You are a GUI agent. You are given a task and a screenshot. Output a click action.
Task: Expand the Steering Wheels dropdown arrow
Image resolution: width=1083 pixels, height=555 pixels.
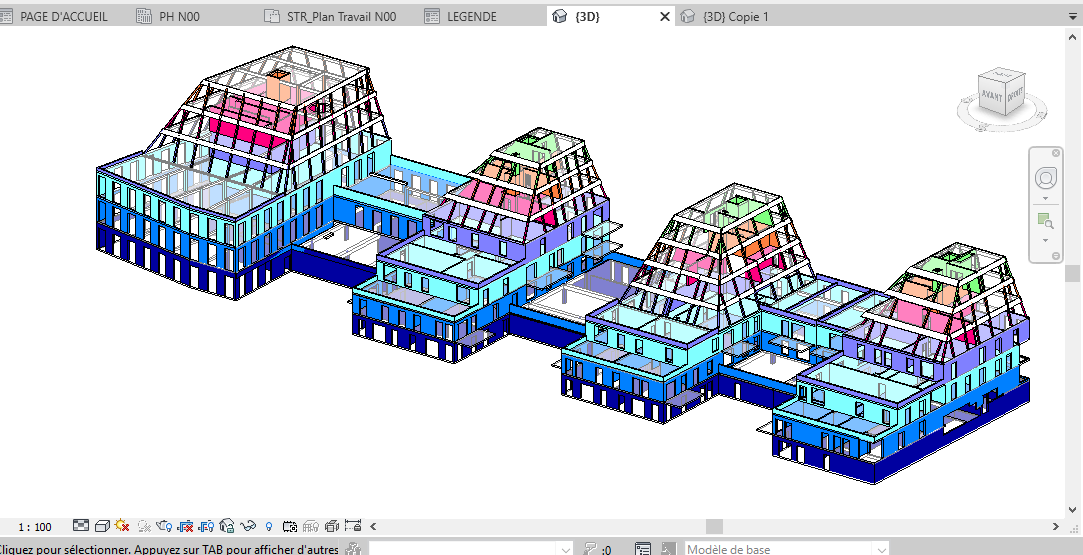[1045, 198]
